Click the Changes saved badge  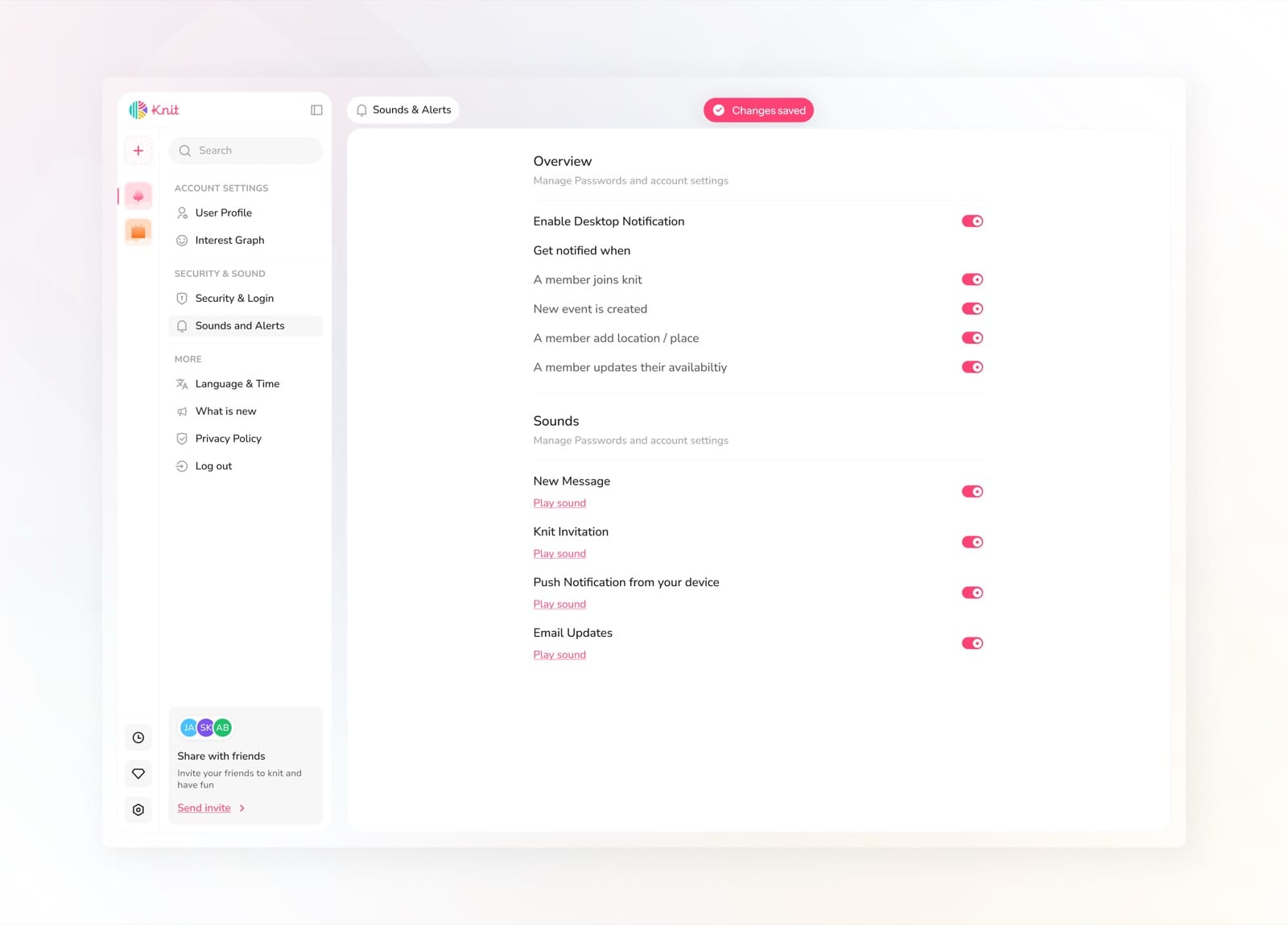point(758,110)
